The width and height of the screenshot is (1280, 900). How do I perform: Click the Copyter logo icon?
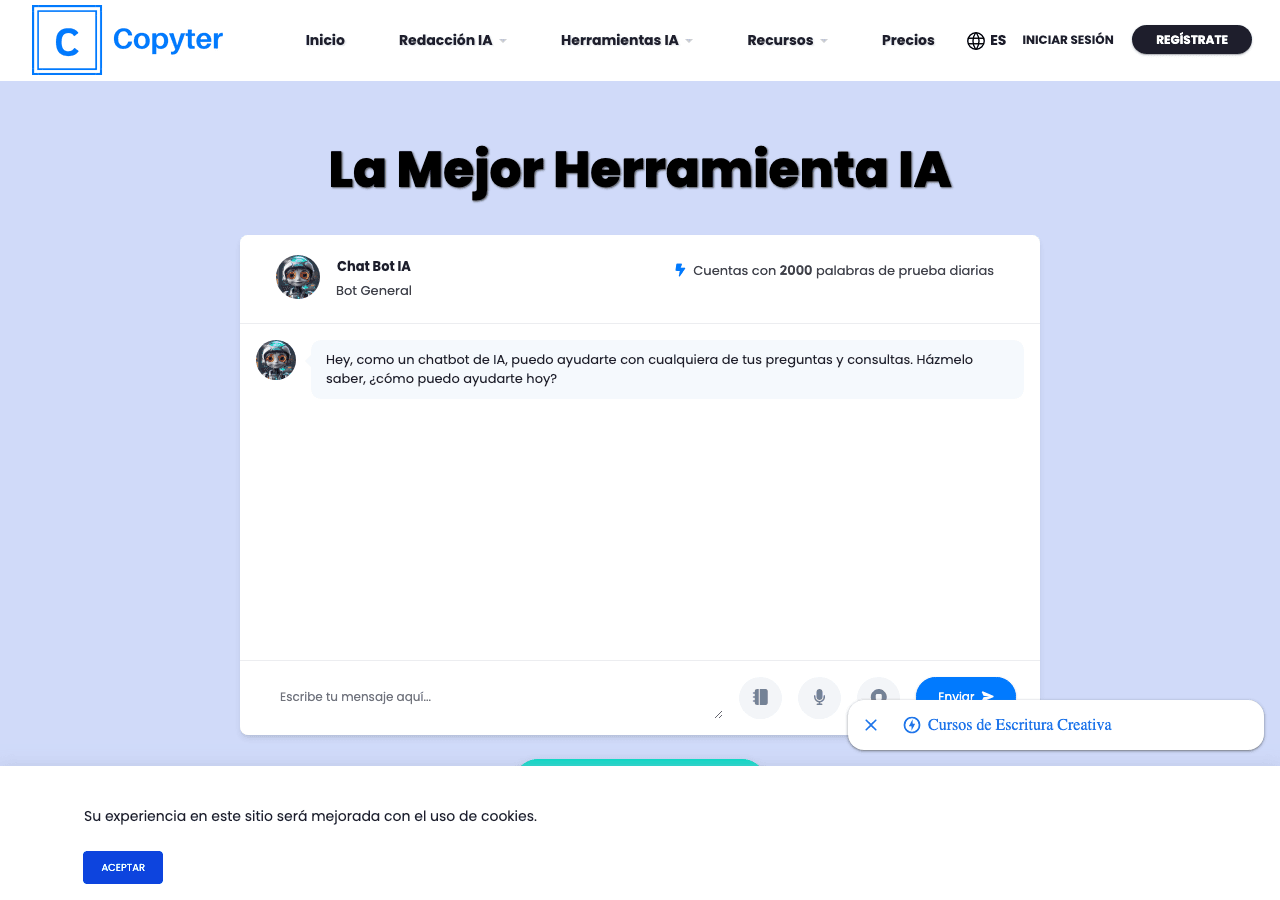pos(67,40)
